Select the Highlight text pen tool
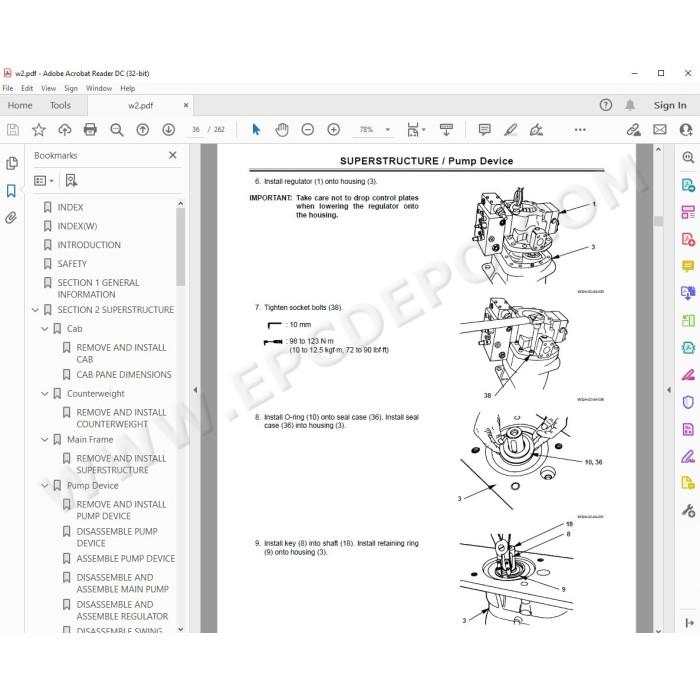Screen dimensions: 700x700 [x=510, y=129]
